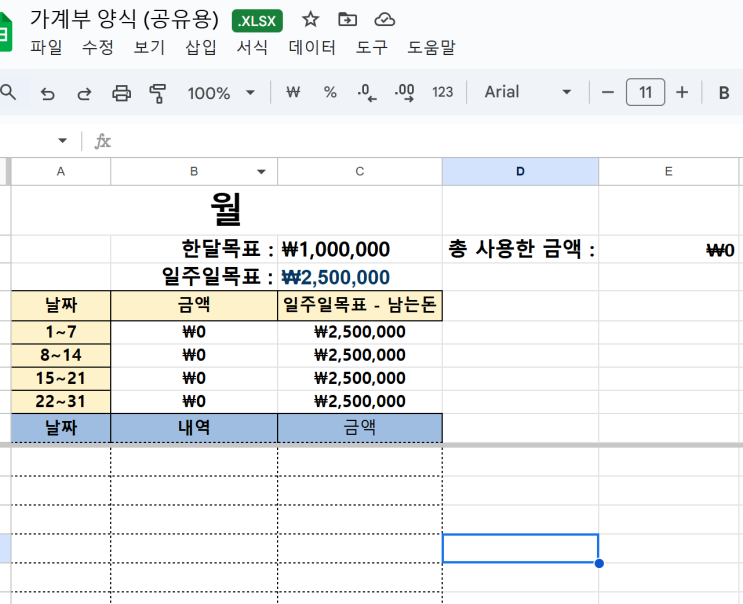The height and width of the screenshot is (604, 743).
Task: Select the 15~21 date cell
Action: tap(61, 379)
